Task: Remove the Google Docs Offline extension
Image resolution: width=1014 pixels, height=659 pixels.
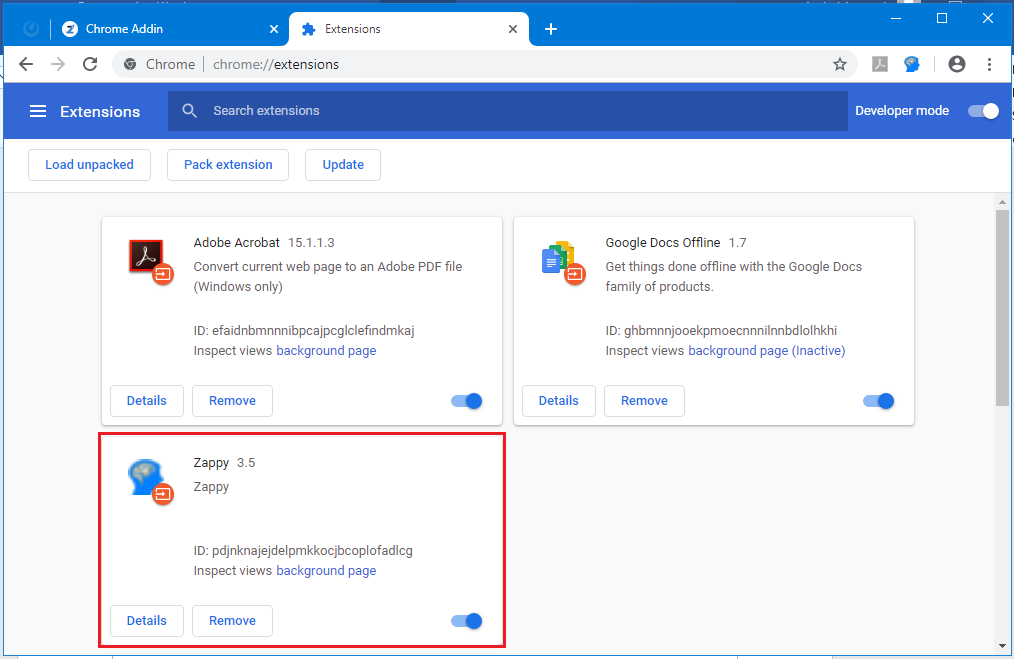Action: click(x=644, y=401)
